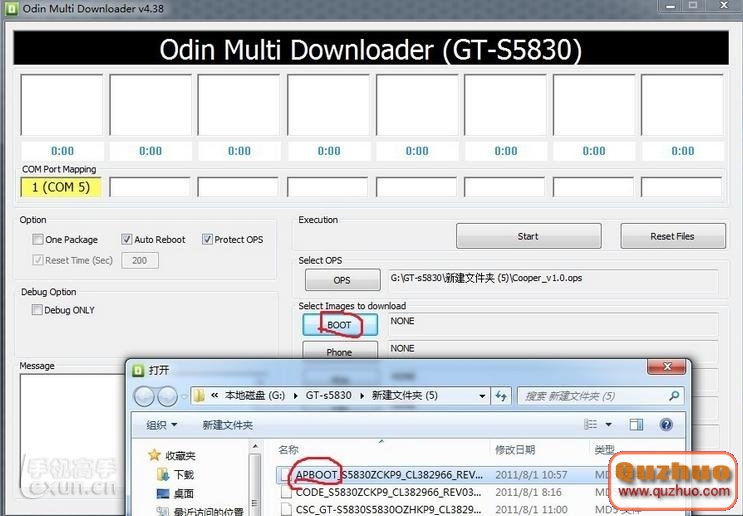Image resolution: width=743 pixels, height=516 pixels.
Task: Open help with the blue question mark icon
Action: pos(666,425)
